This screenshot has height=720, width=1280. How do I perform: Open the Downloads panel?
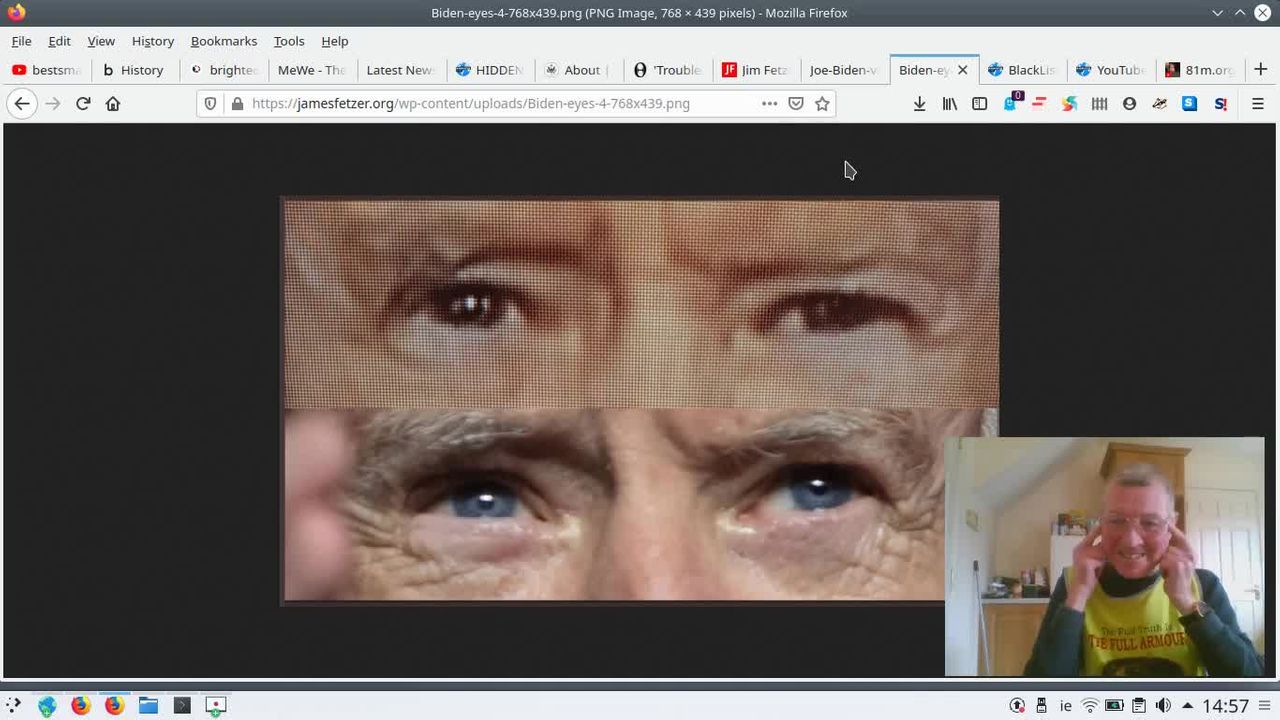click(919, 103)
